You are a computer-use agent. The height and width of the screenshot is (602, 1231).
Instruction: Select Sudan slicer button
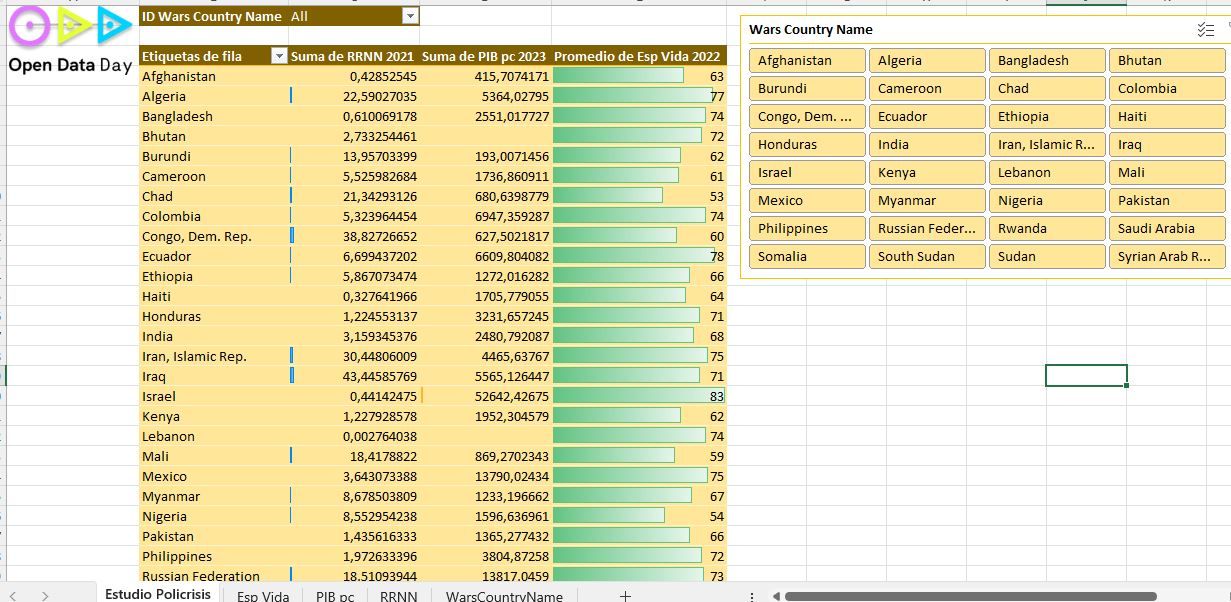tap(1047, 256)
